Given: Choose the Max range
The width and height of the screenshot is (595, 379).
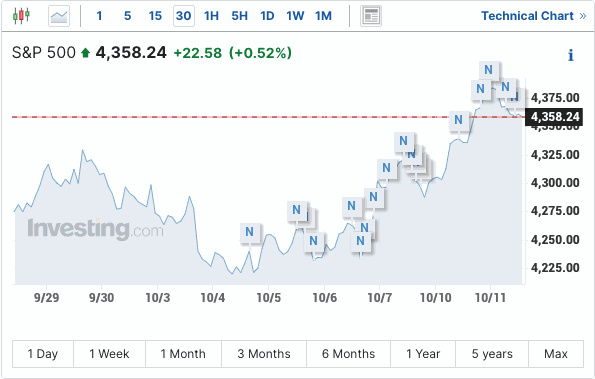Looking at the screenshot, I should tap(556, 354).
